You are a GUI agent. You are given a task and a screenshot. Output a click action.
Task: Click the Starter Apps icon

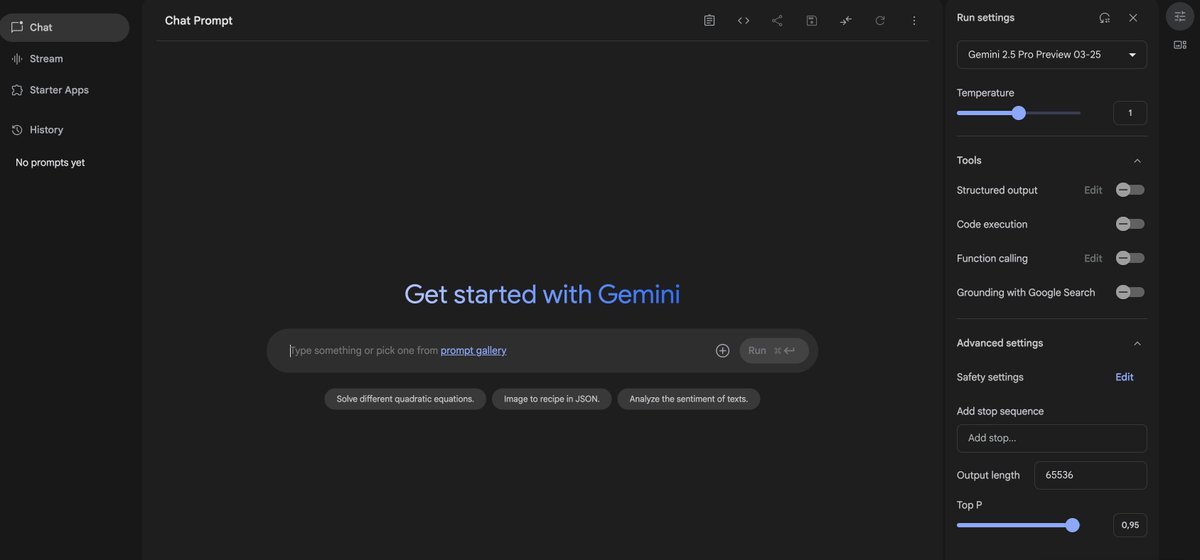16,90
